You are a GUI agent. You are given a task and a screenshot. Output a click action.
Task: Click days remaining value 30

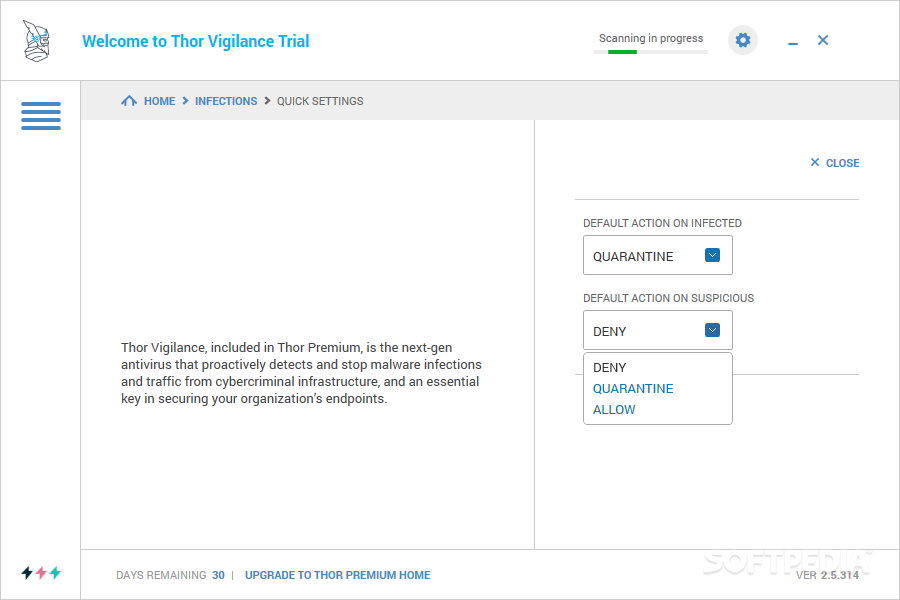click(x=218, y=575)
